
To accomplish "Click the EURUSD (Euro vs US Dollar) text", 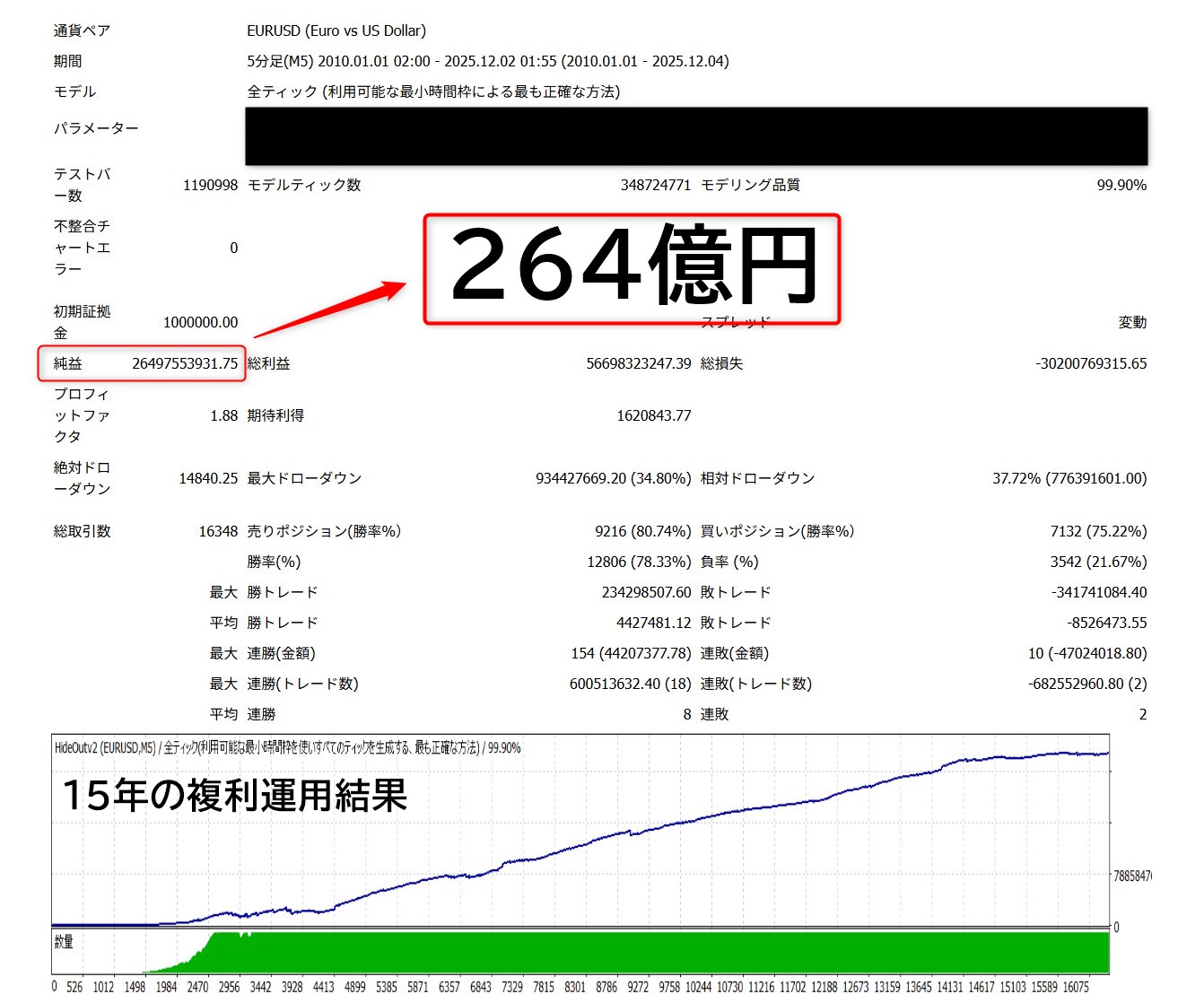I will [336, 31].
